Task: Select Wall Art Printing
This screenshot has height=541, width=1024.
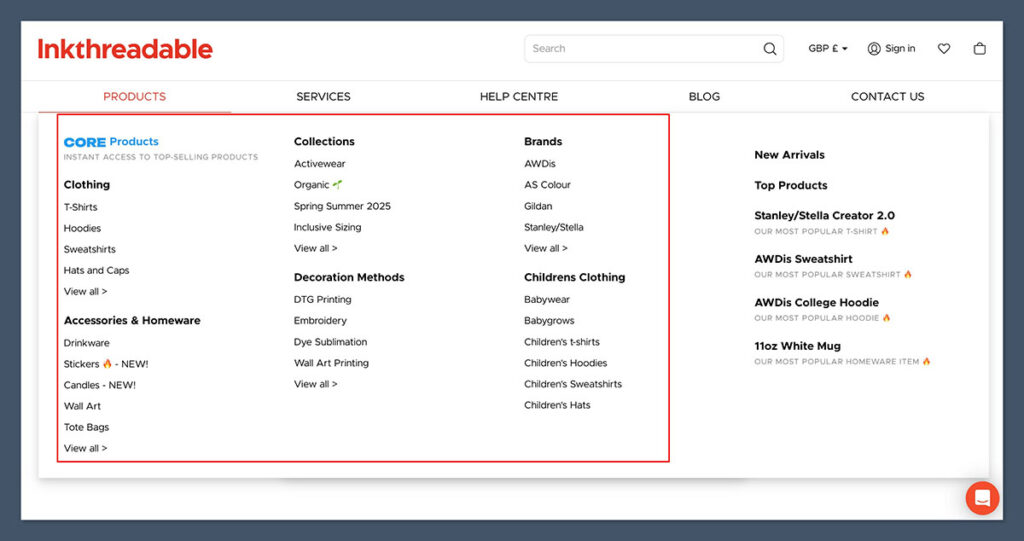Action: point(331,363)
